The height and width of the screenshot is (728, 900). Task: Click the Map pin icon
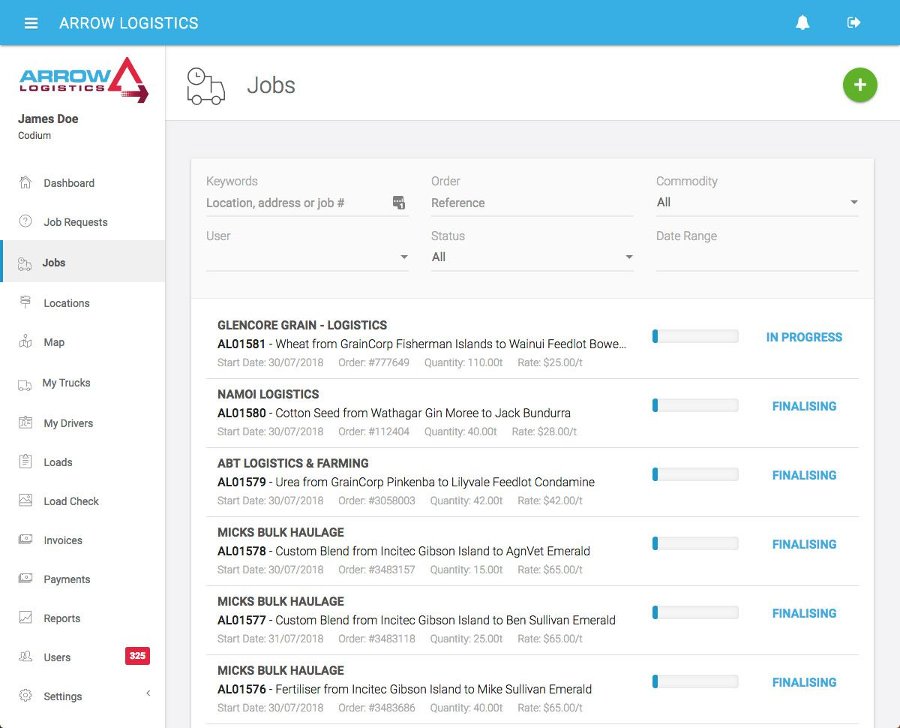(x=25, y=342)
